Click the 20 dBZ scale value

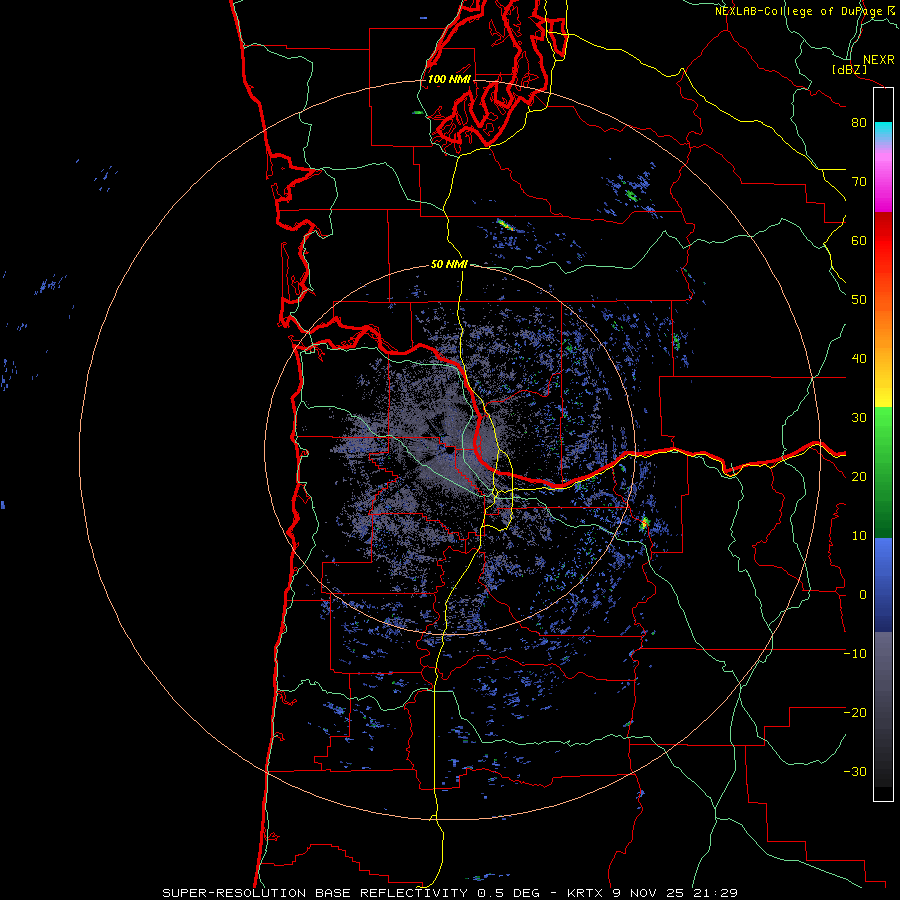pyautogui.click(x=859, y=476)
